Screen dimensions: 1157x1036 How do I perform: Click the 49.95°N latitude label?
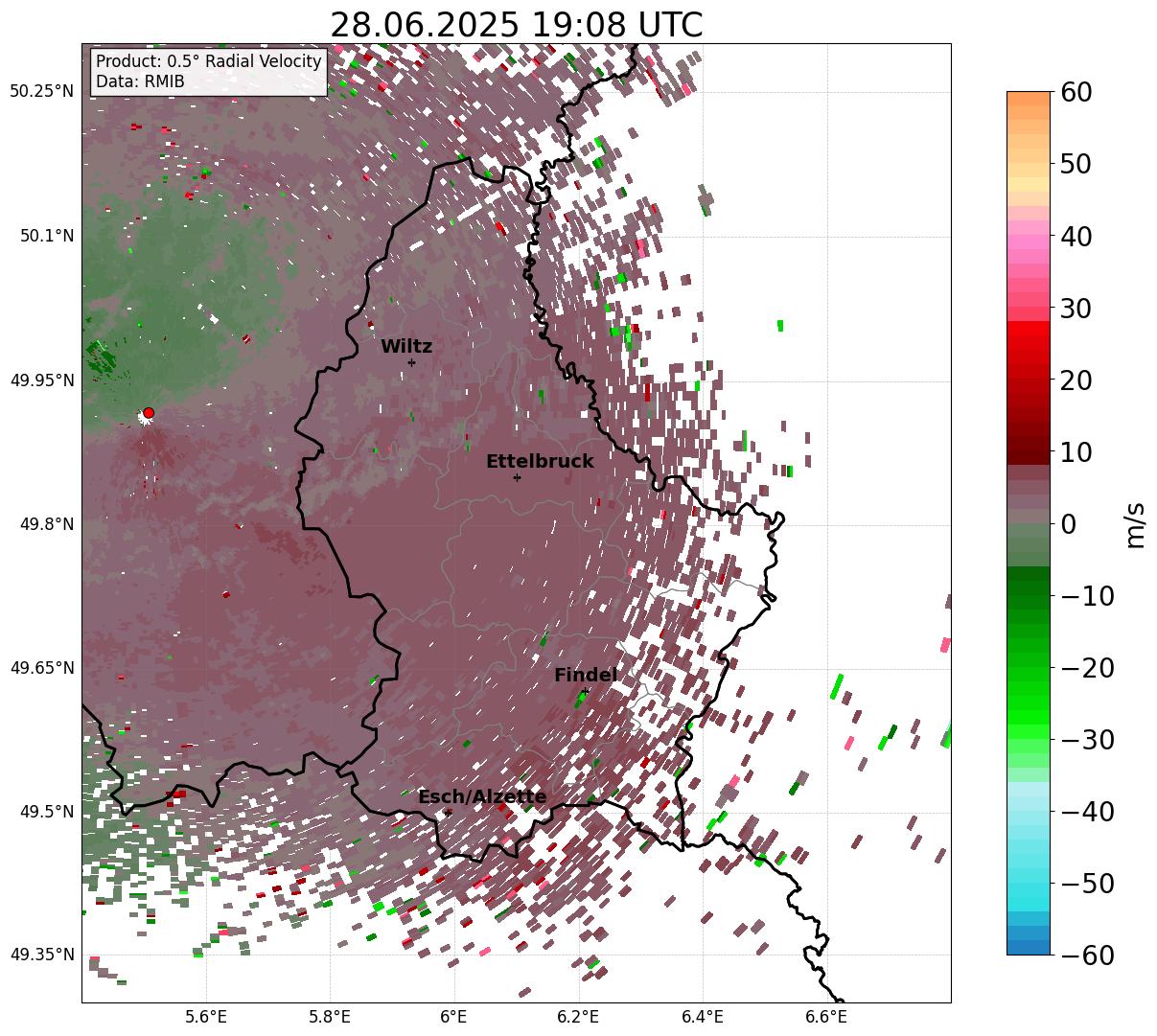click(42, 380)
